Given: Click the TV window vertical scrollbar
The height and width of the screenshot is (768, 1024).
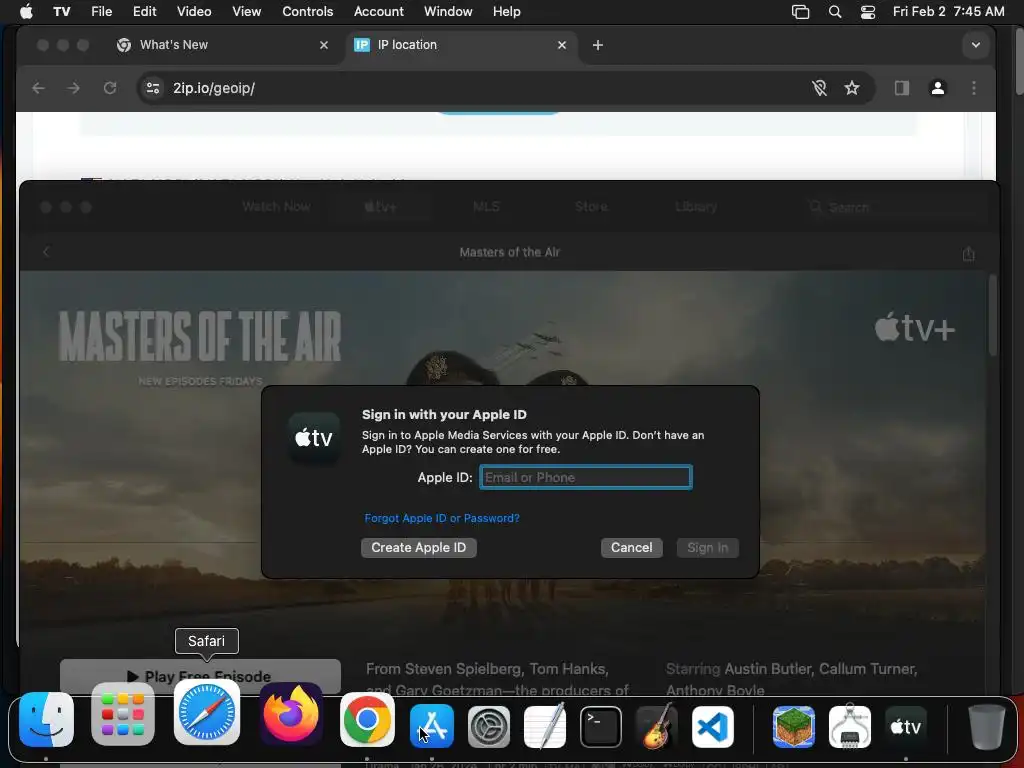Looking at the screenshot, I should pyautogui.click(x=993, y=316).
